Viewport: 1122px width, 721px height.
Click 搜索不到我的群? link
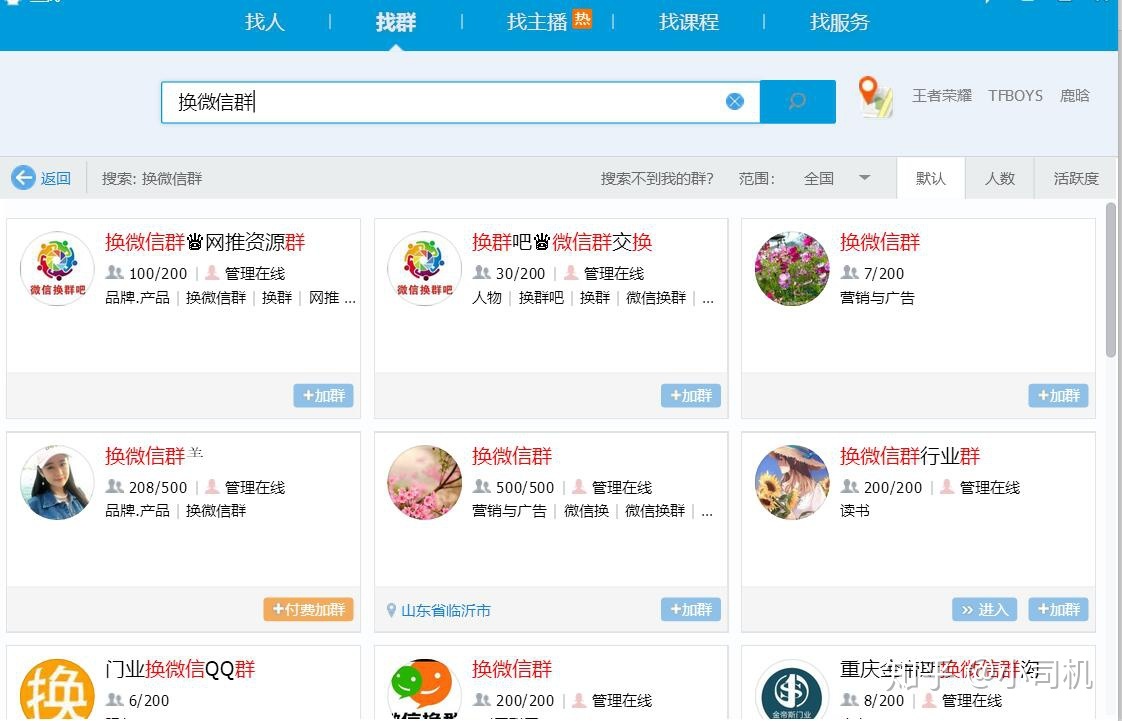[x=657, y=178]
